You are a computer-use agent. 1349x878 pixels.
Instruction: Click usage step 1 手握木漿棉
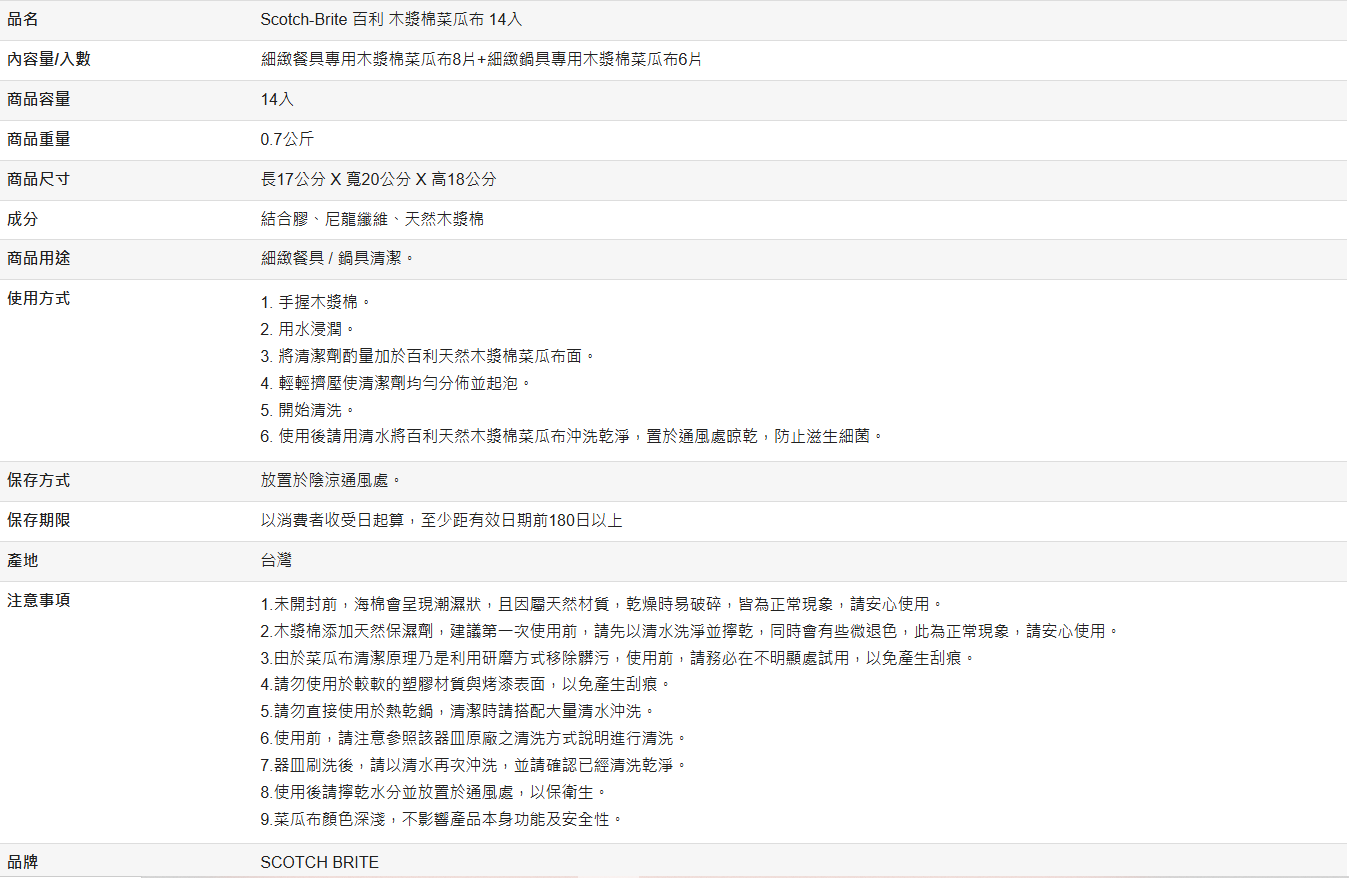click(x=316, y=302)
